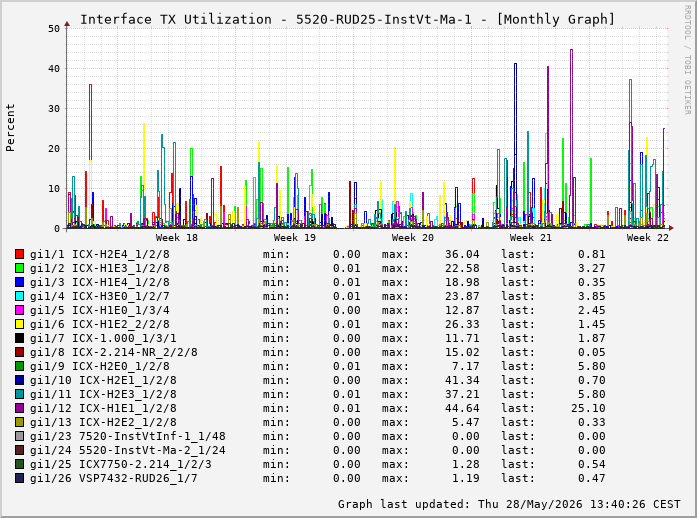
Task: Click the max value 44.64
Action: point(462,408)
